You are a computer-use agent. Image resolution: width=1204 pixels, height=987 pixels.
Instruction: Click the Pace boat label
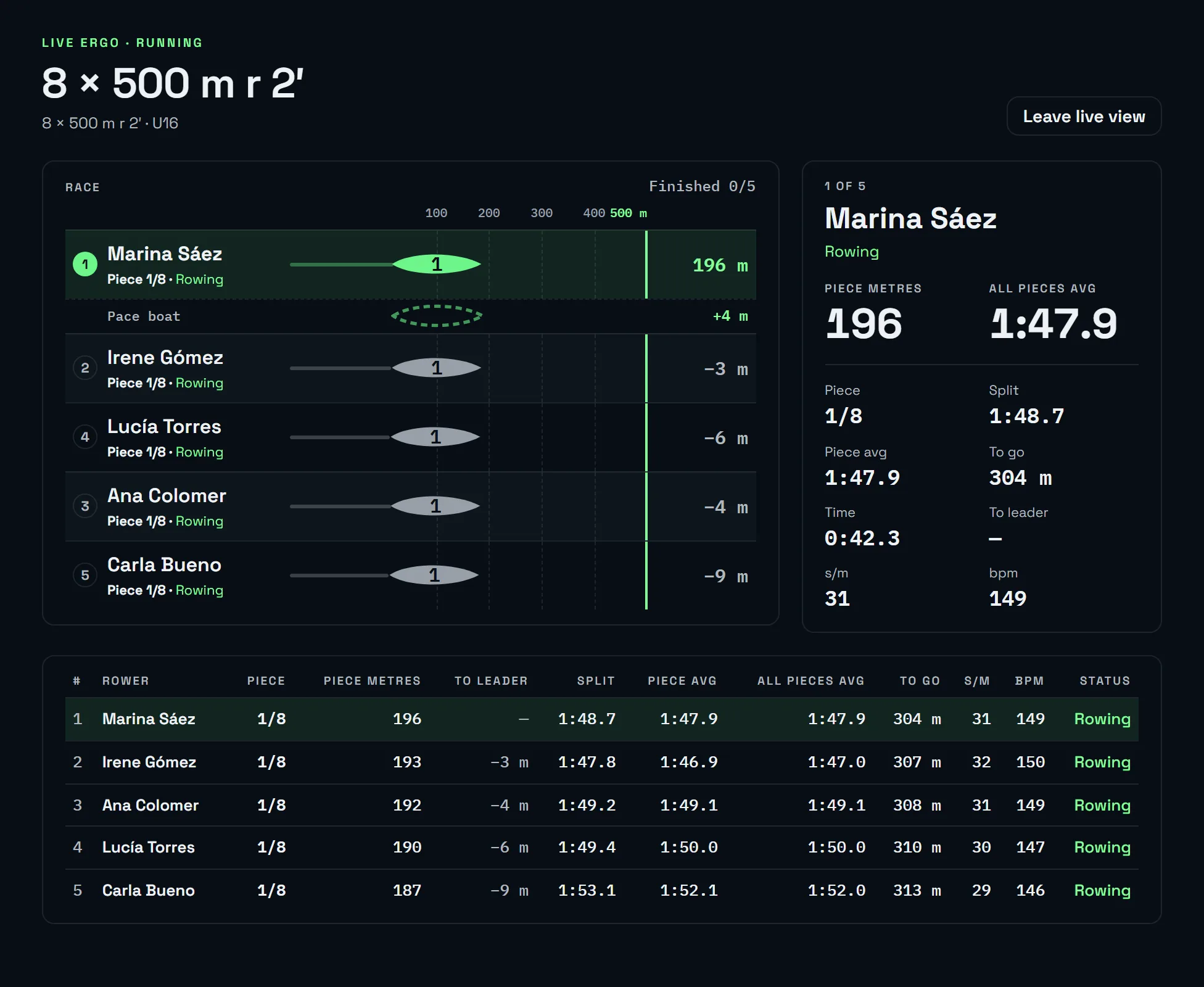pyautogui.click(x=144, y=316)
